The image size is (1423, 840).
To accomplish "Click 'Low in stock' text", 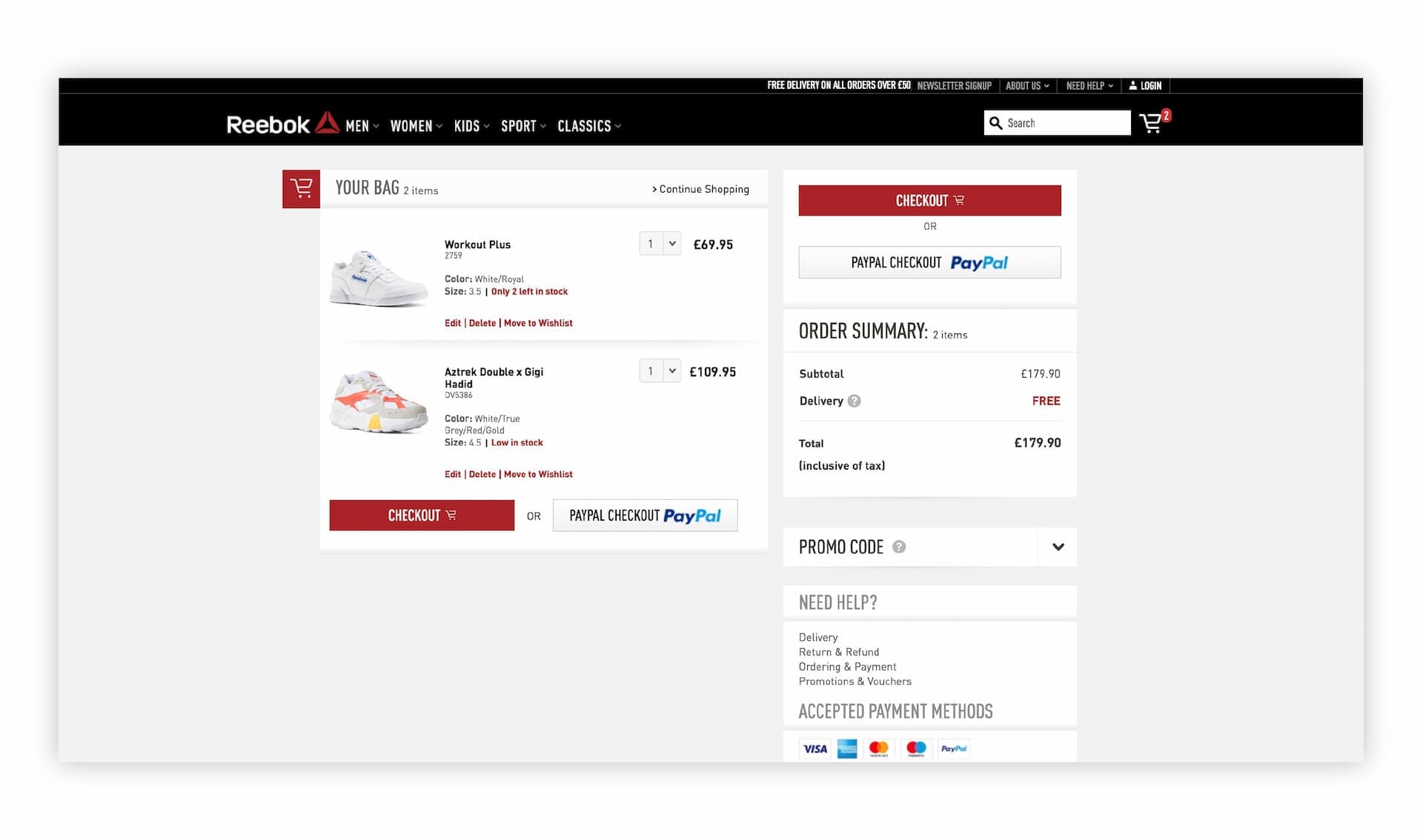I will (517, 443).
